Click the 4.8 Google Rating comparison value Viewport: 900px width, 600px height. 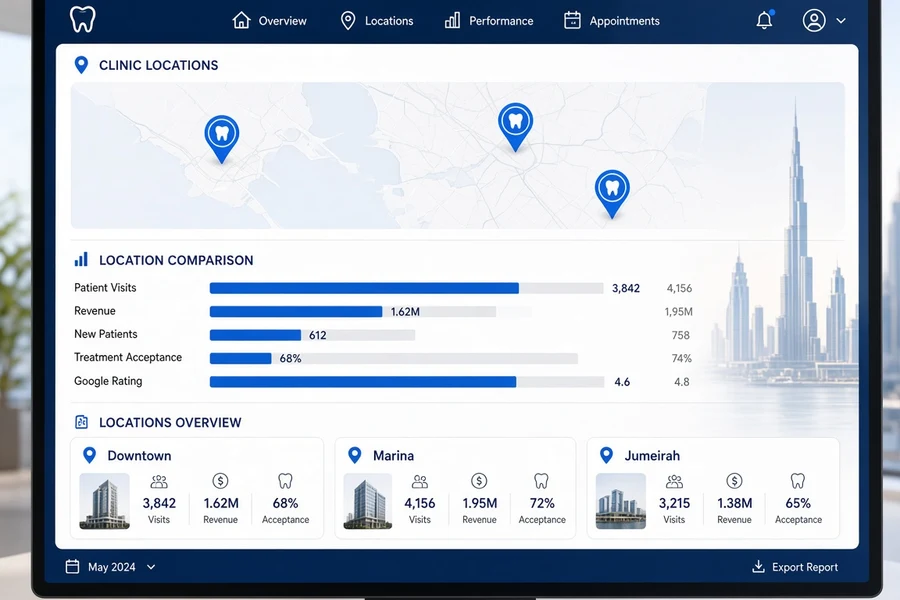coord(681,382)
